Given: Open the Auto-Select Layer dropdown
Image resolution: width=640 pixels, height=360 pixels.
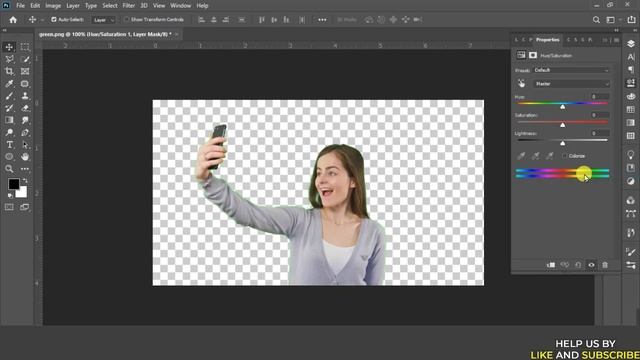Looking at the screenshot, I should click(x=104, y=20).
